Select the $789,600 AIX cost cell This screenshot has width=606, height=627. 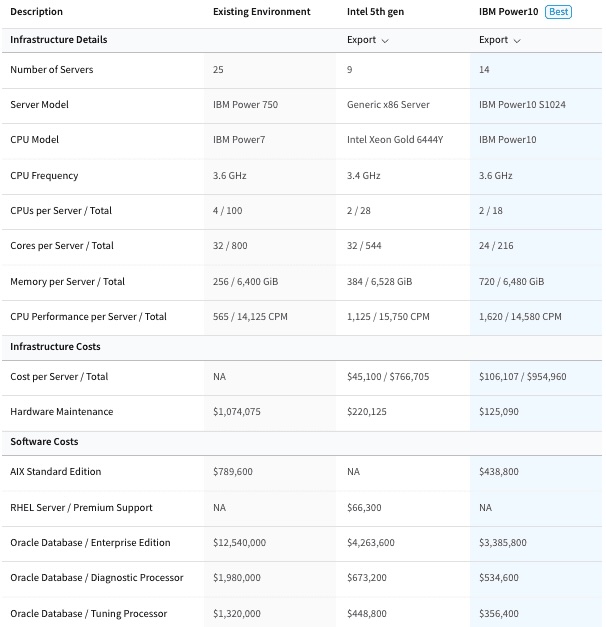pos(232,471)
